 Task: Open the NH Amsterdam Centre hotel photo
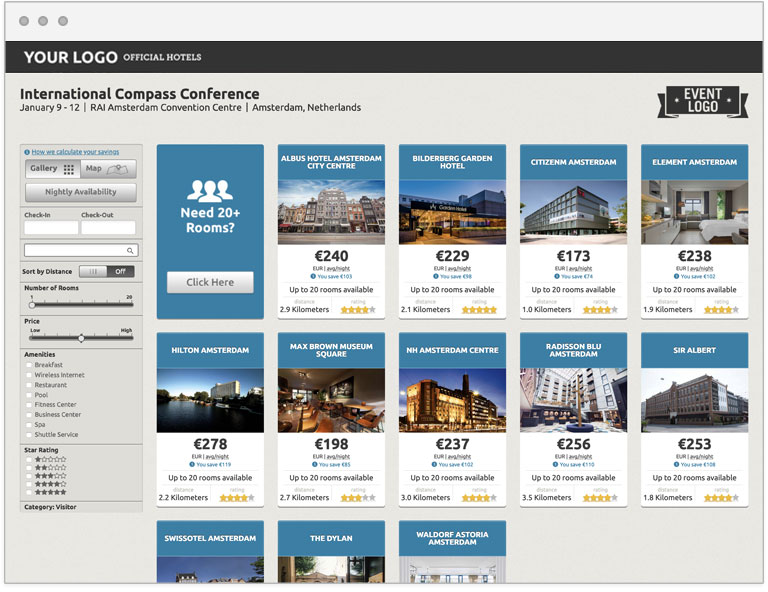click(452, 399)
